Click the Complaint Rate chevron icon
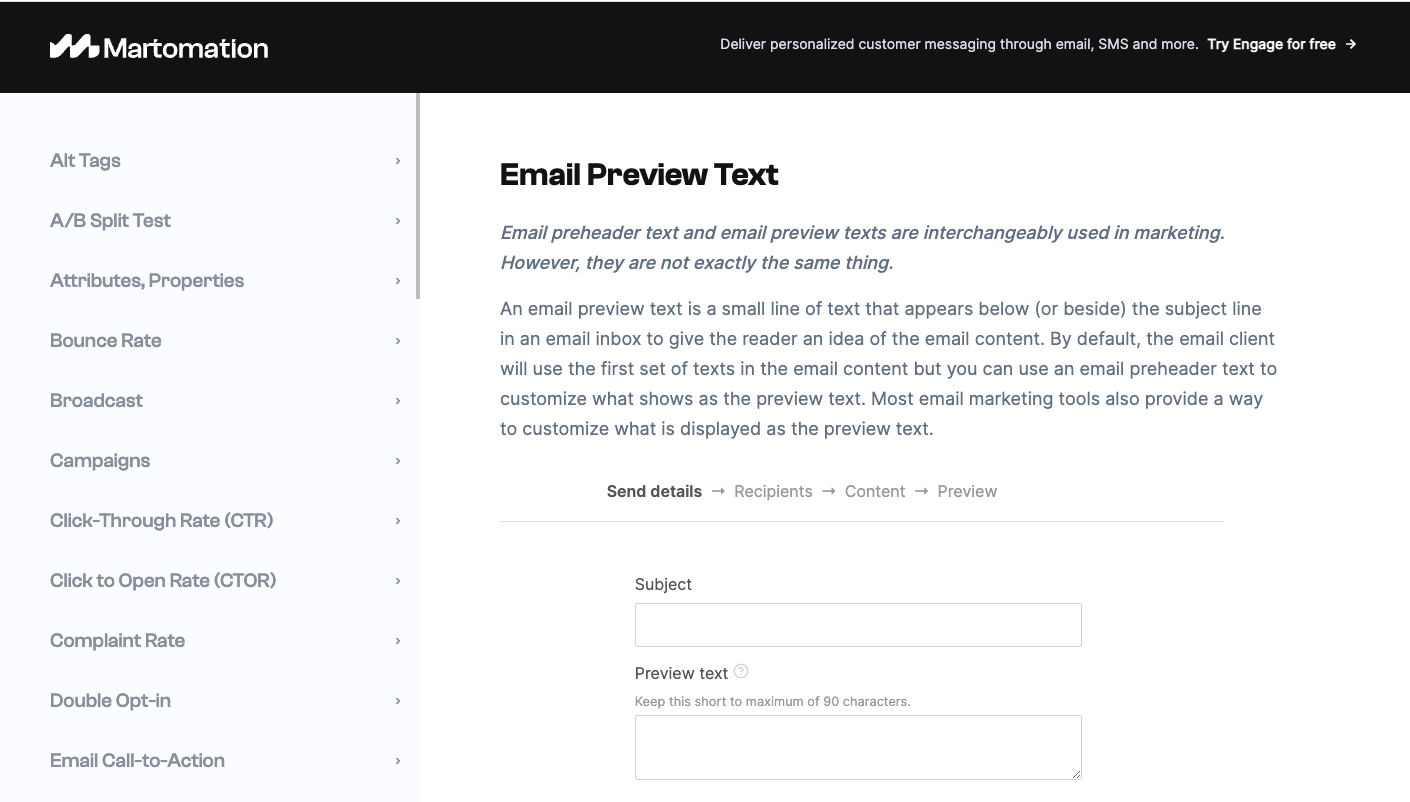 (398, 641)
